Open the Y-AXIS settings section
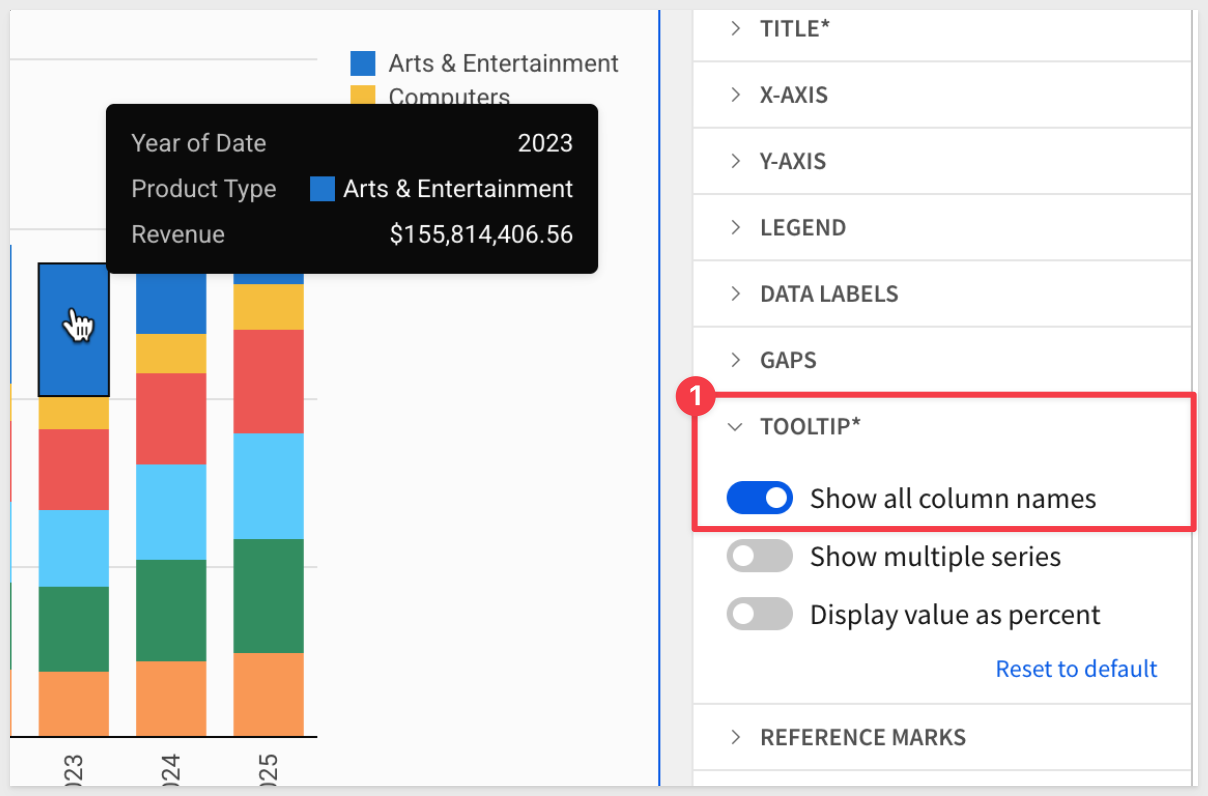 [792, 161]
